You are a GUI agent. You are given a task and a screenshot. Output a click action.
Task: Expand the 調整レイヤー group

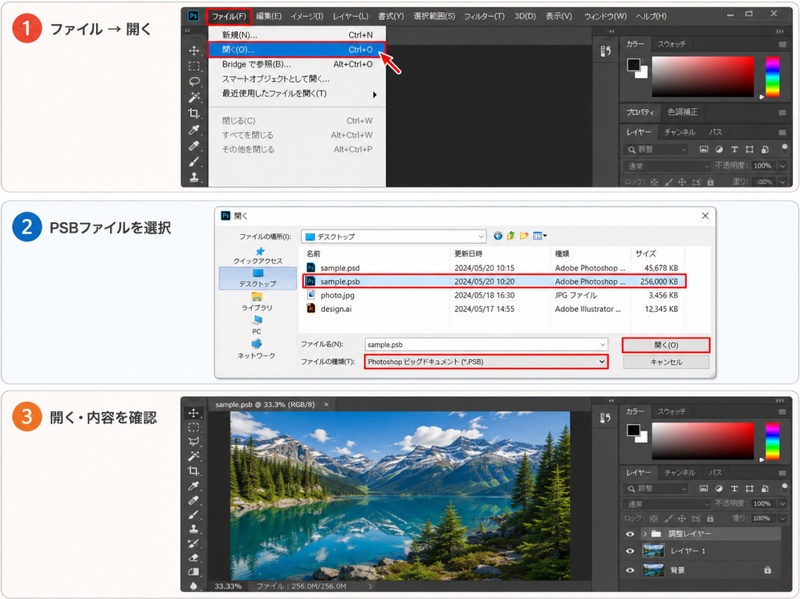[x=645, y=534]
